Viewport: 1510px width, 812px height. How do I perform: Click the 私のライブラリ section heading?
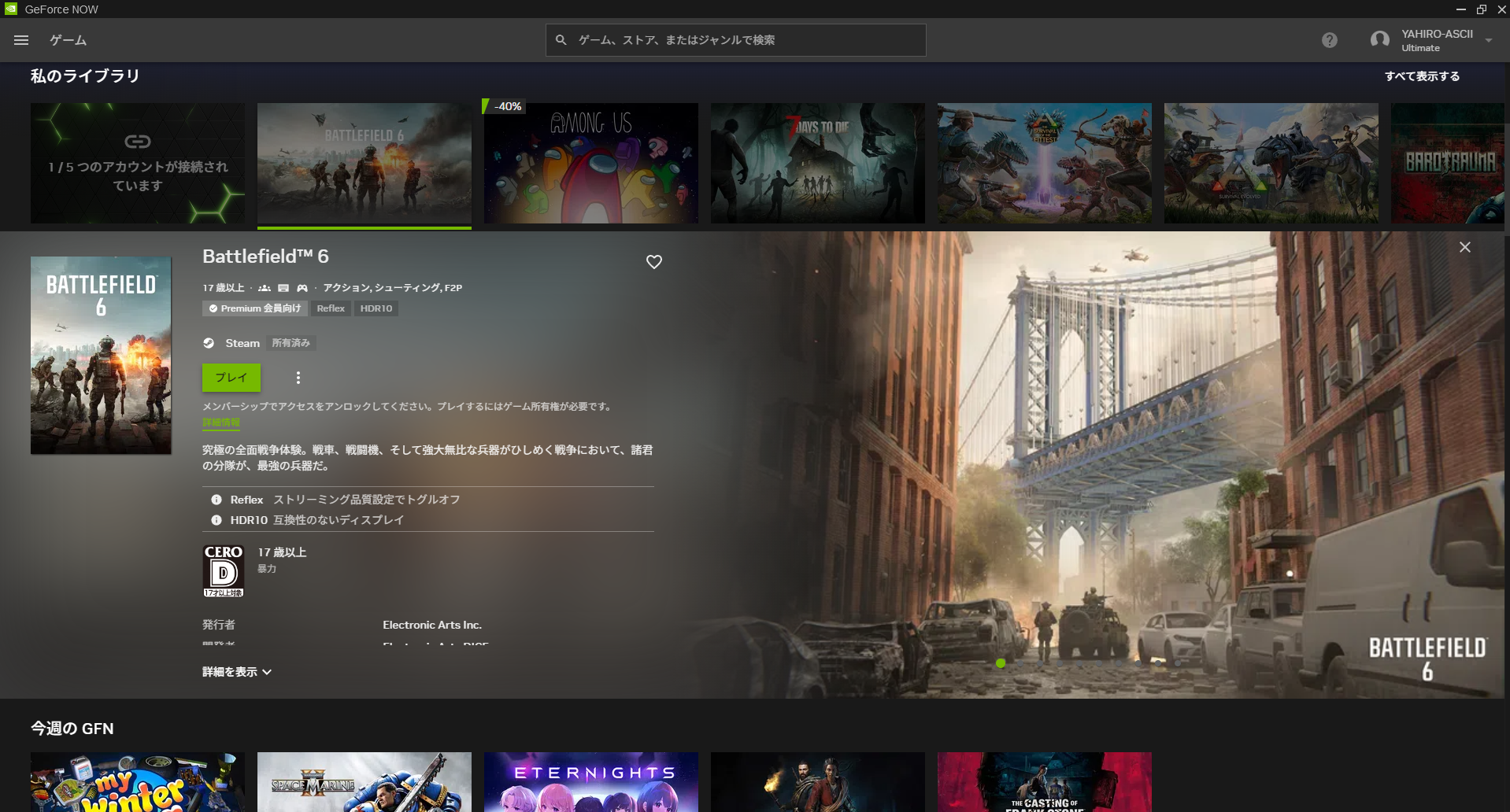tap(85, 76)
